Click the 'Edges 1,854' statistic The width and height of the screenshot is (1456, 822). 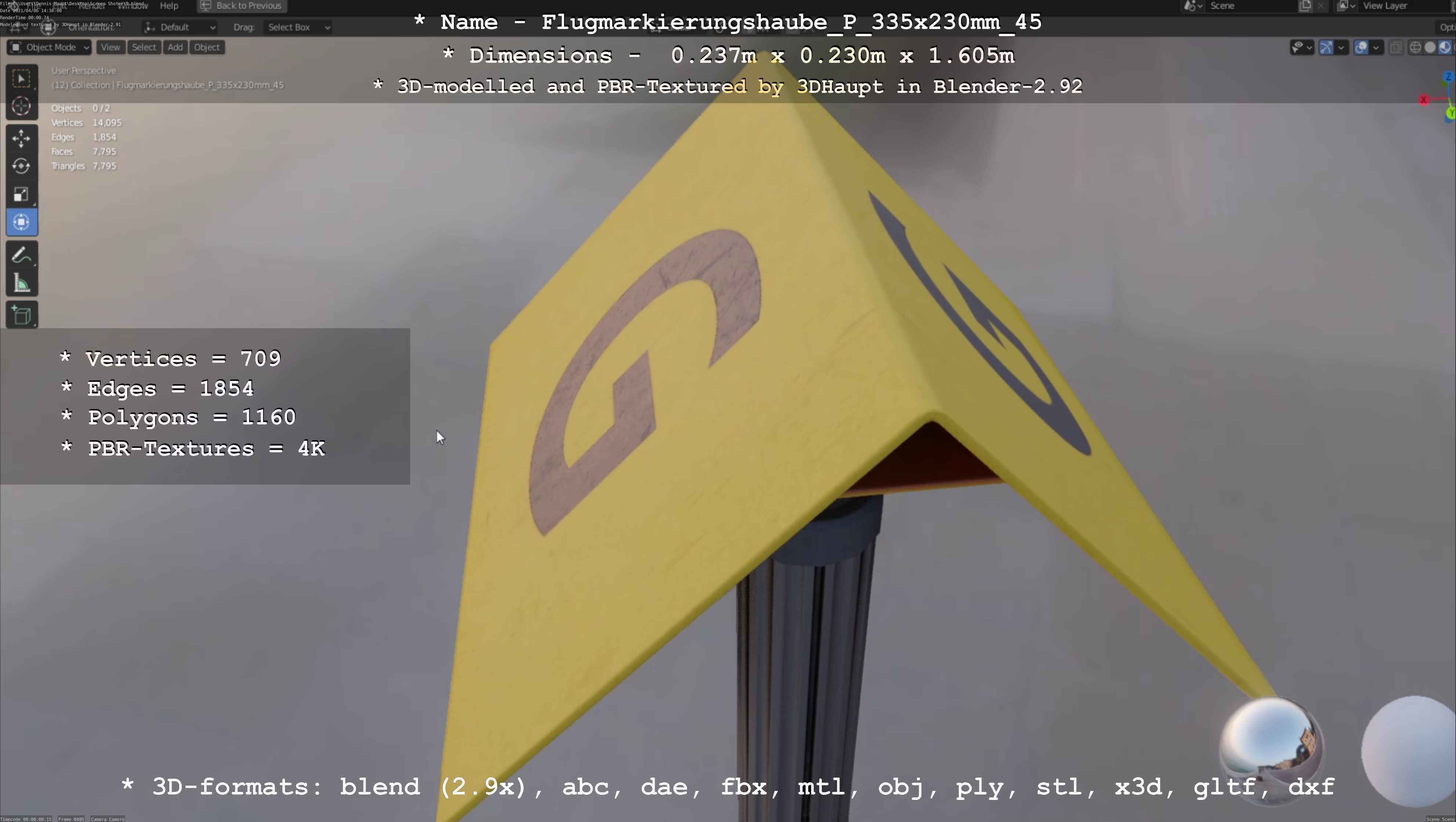pos(84,137)
